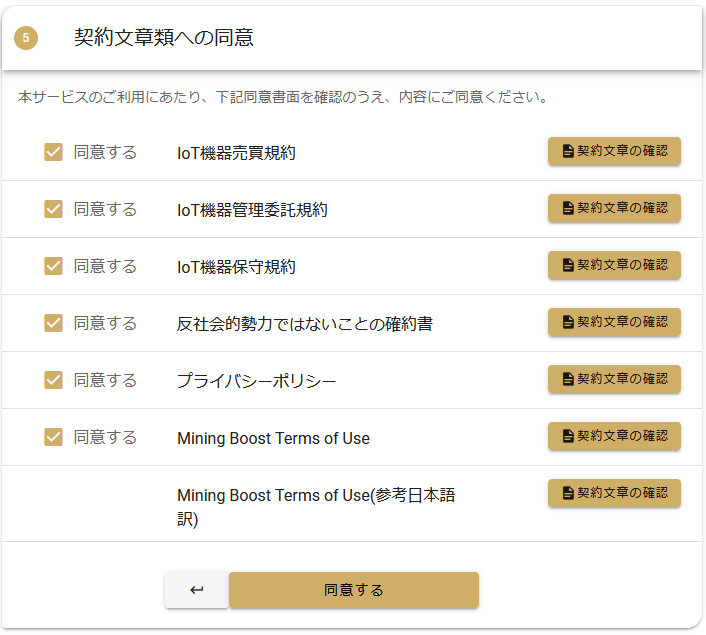
Task: Open document icon for IoT機器管理委託規約 contract
Action: [568, 208]
